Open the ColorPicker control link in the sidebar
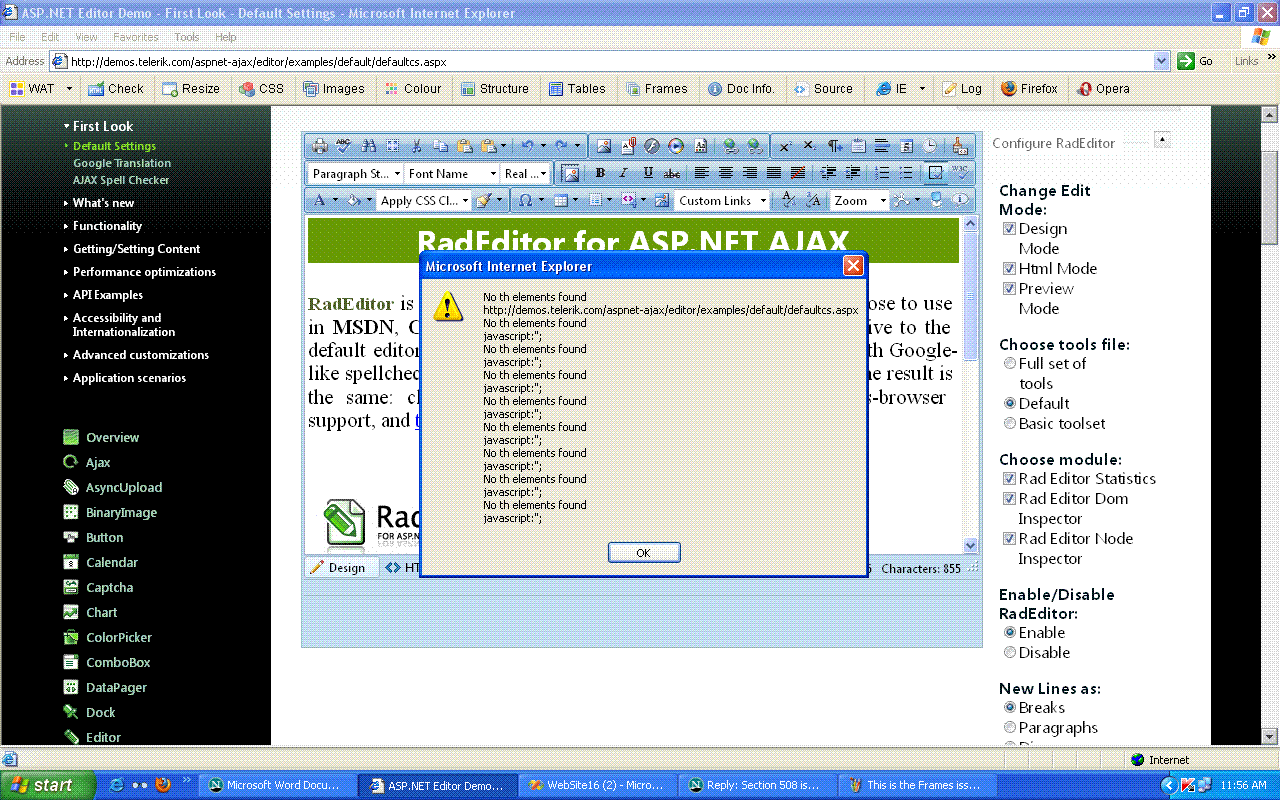The height and width of the screenshot is (800, 1280). click(118, 638)
